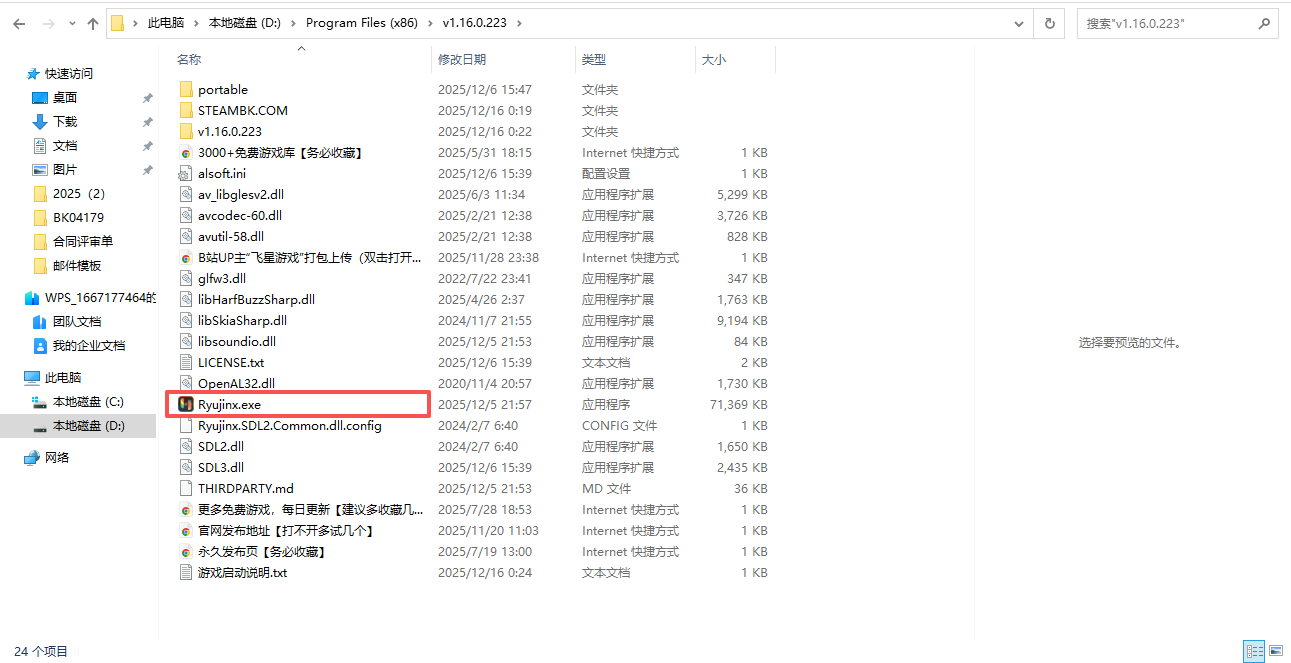Image resolution: width=1291 pixels, height=663 pixels.
Task: Click 此电脑 in the address breadcrumb
Action: tap(165, 23)
